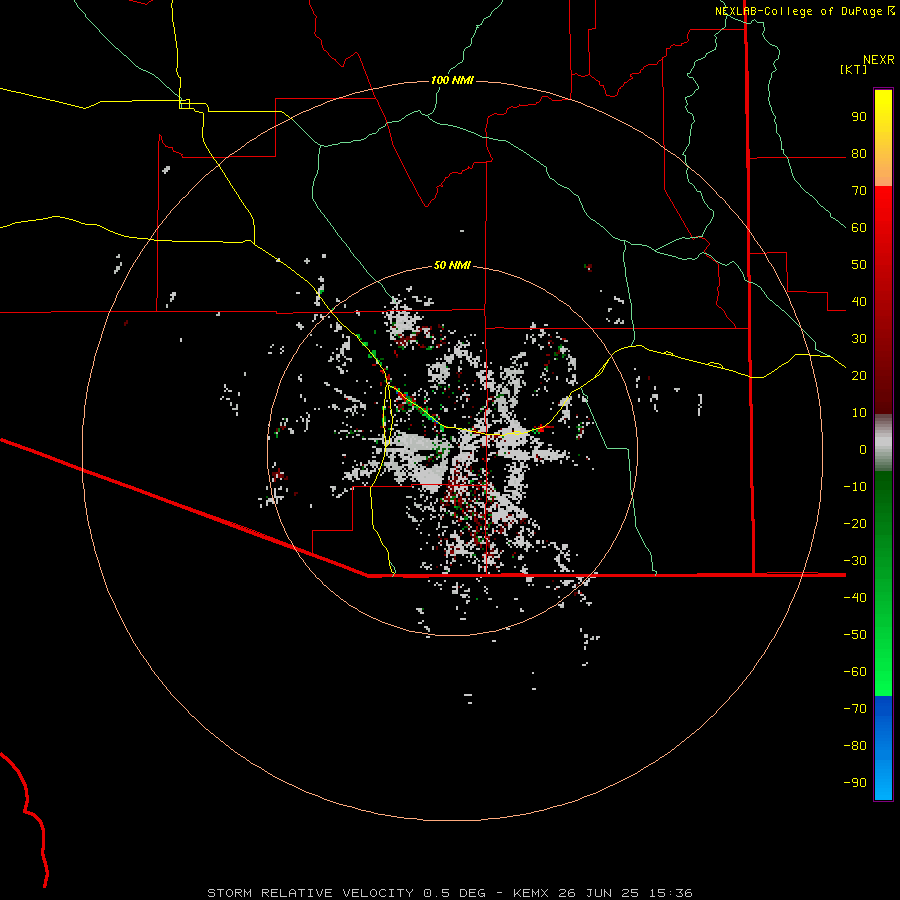Click the "80" value on the velocity scale
The height and width of the screenshot is (900, 900).
[x=859, y=154]
